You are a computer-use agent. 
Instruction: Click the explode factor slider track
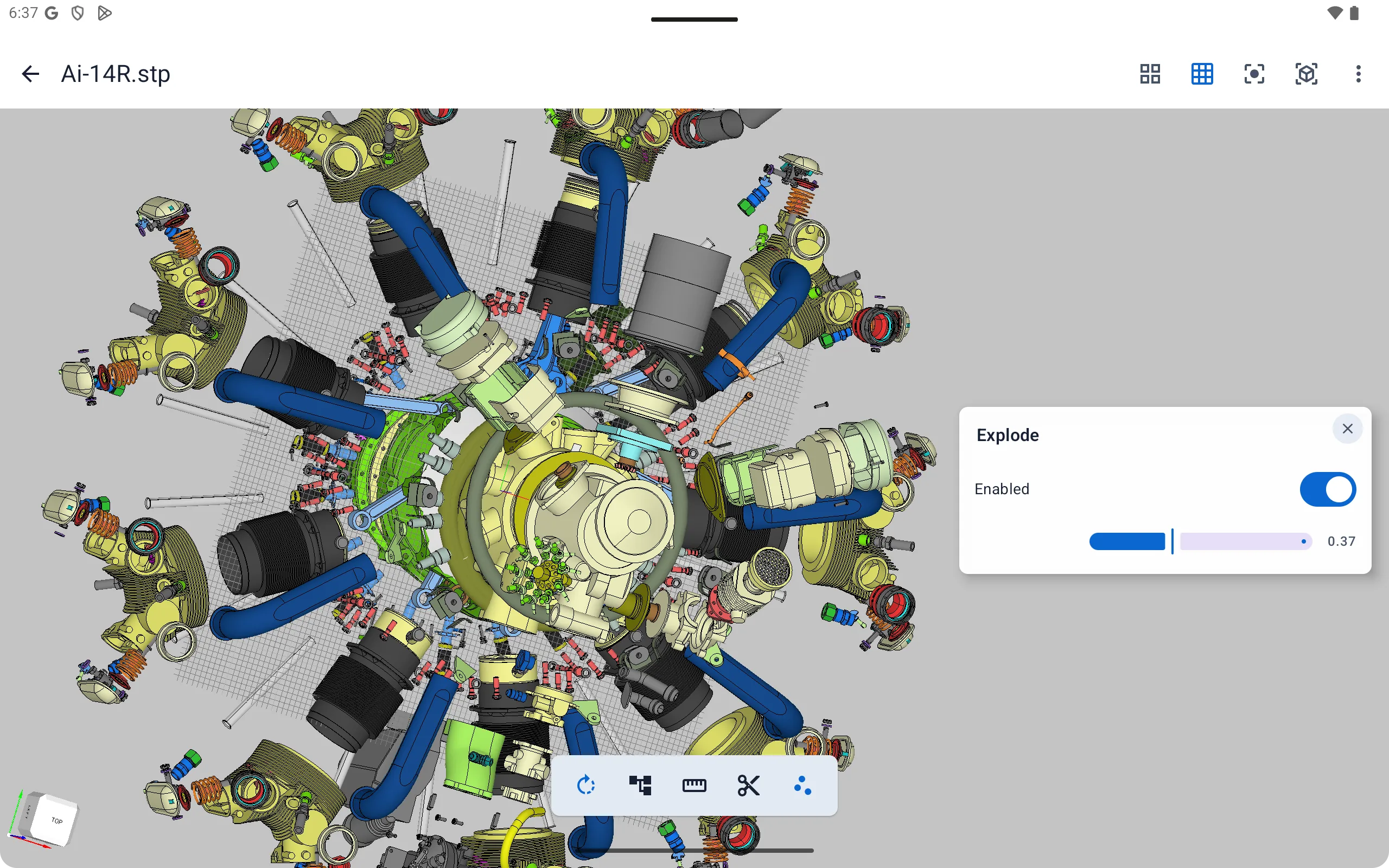[x=1201, y=541]
